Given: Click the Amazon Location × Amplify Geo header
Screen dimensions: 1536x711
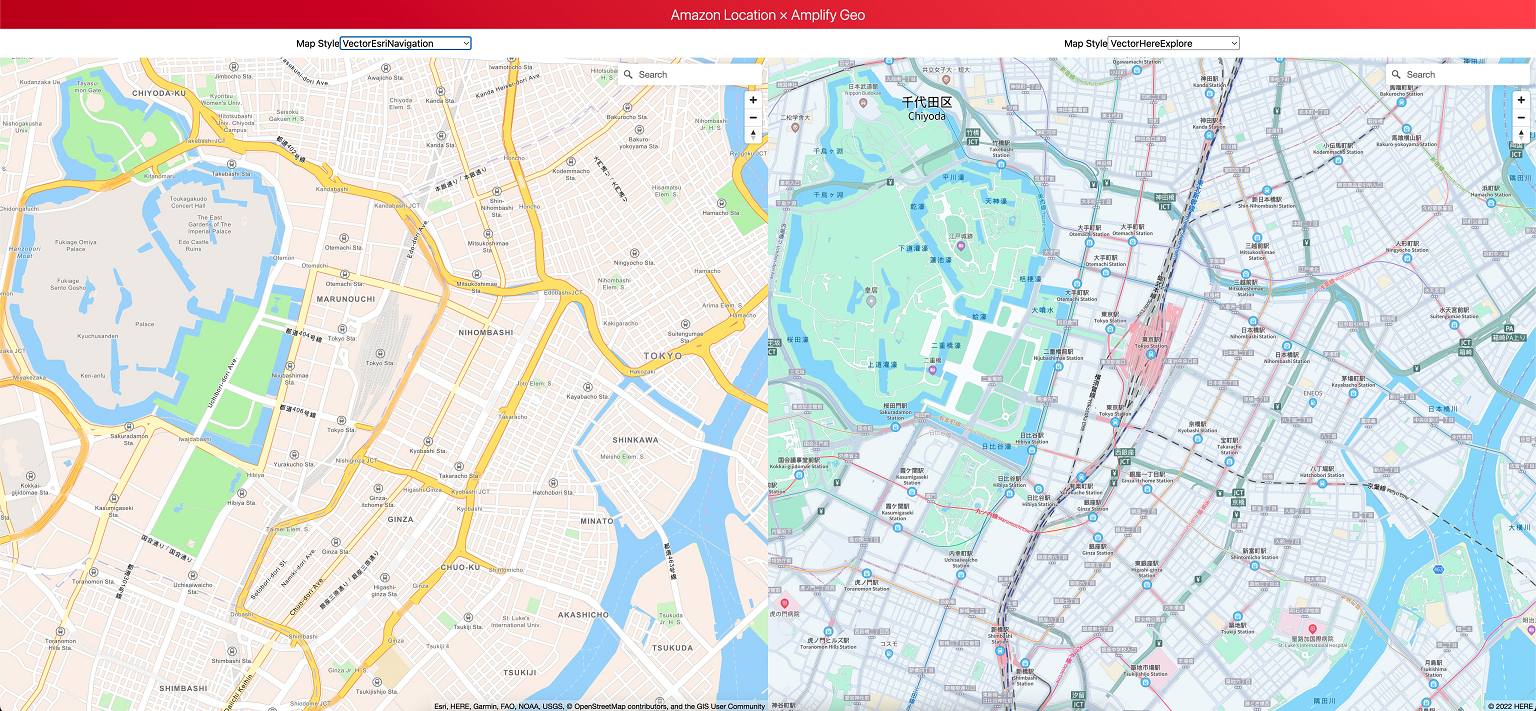Looking at the screenshot, I should [x=768, y=15].
